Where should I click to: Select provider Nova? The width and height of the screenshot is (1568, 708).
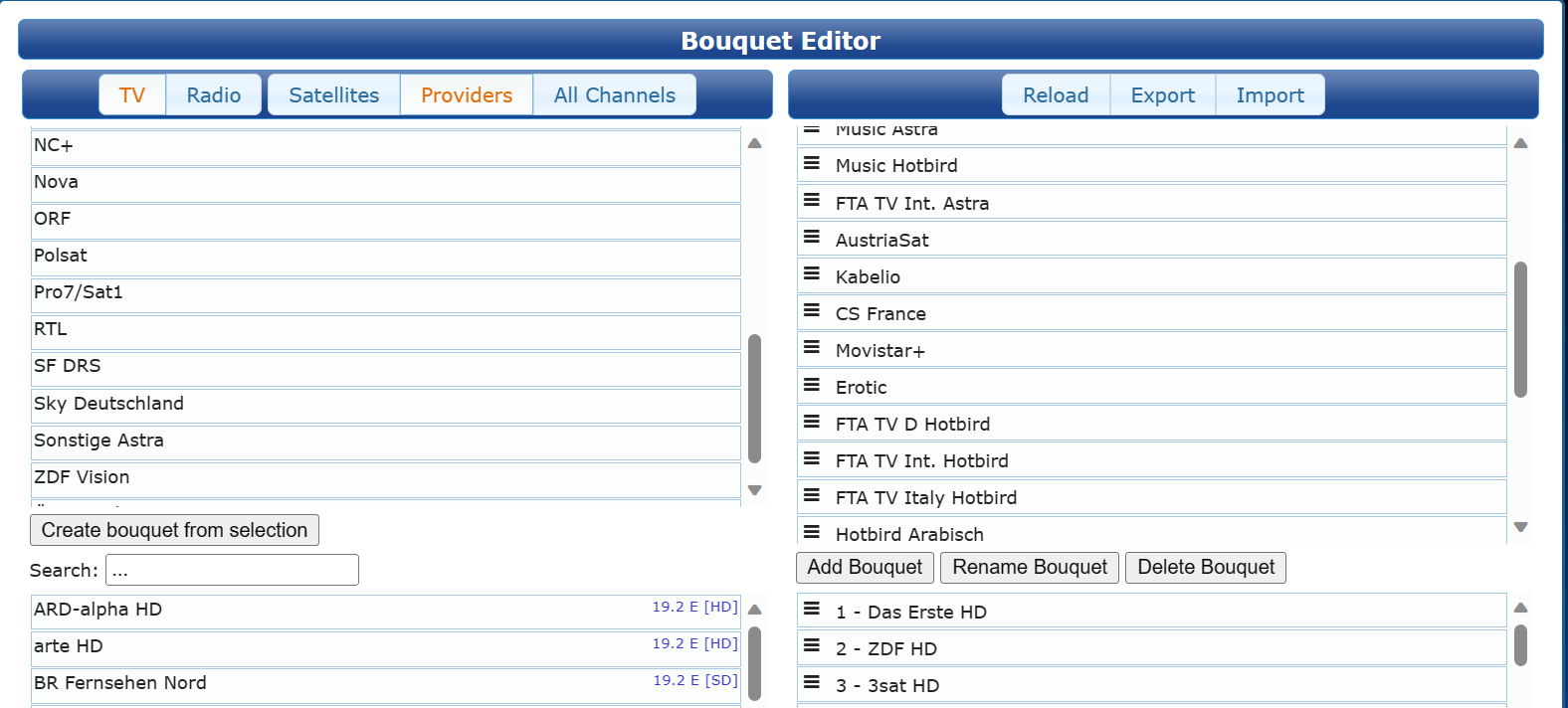click(386, 184)
